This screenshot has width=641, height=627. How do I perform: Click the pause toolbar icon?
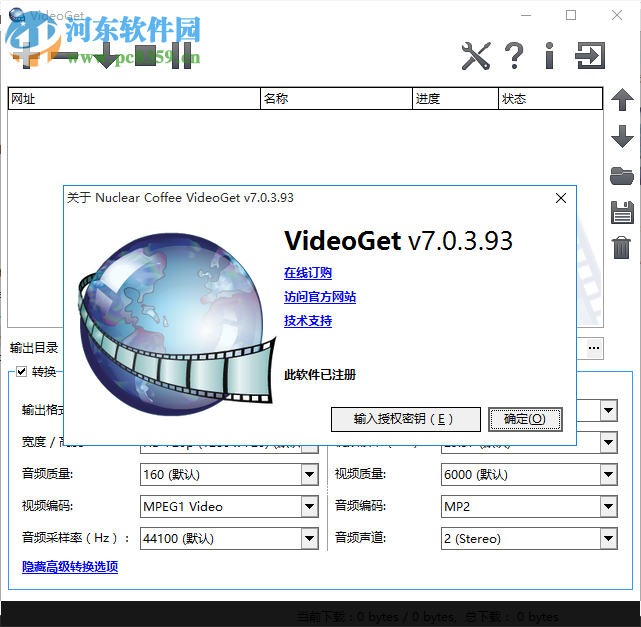click(182, 56)
